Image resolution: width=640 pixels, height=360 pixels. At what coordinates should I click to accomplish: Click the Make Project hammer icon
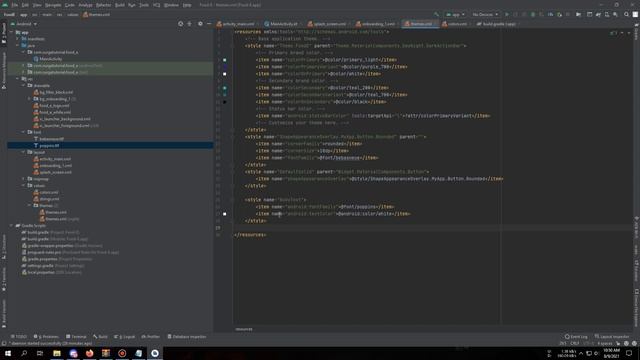coord(436,14)
